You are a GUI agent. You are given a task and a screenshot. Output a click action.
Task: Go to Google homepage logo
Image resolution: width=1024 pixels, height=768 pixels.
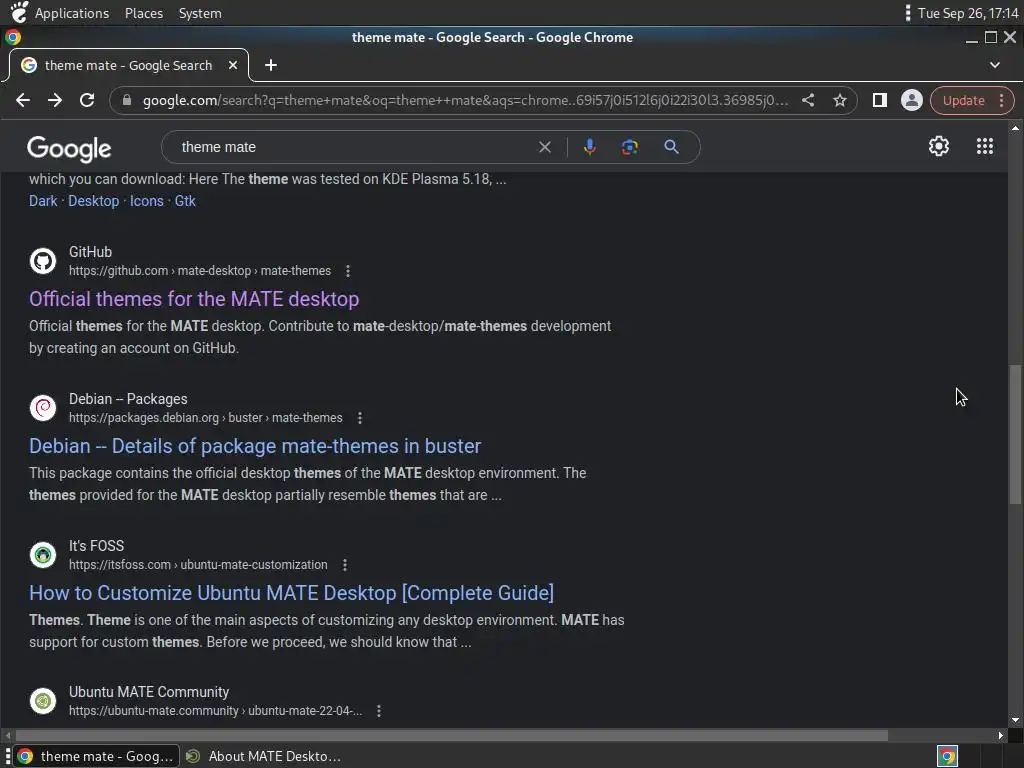[x=69, y=148]
